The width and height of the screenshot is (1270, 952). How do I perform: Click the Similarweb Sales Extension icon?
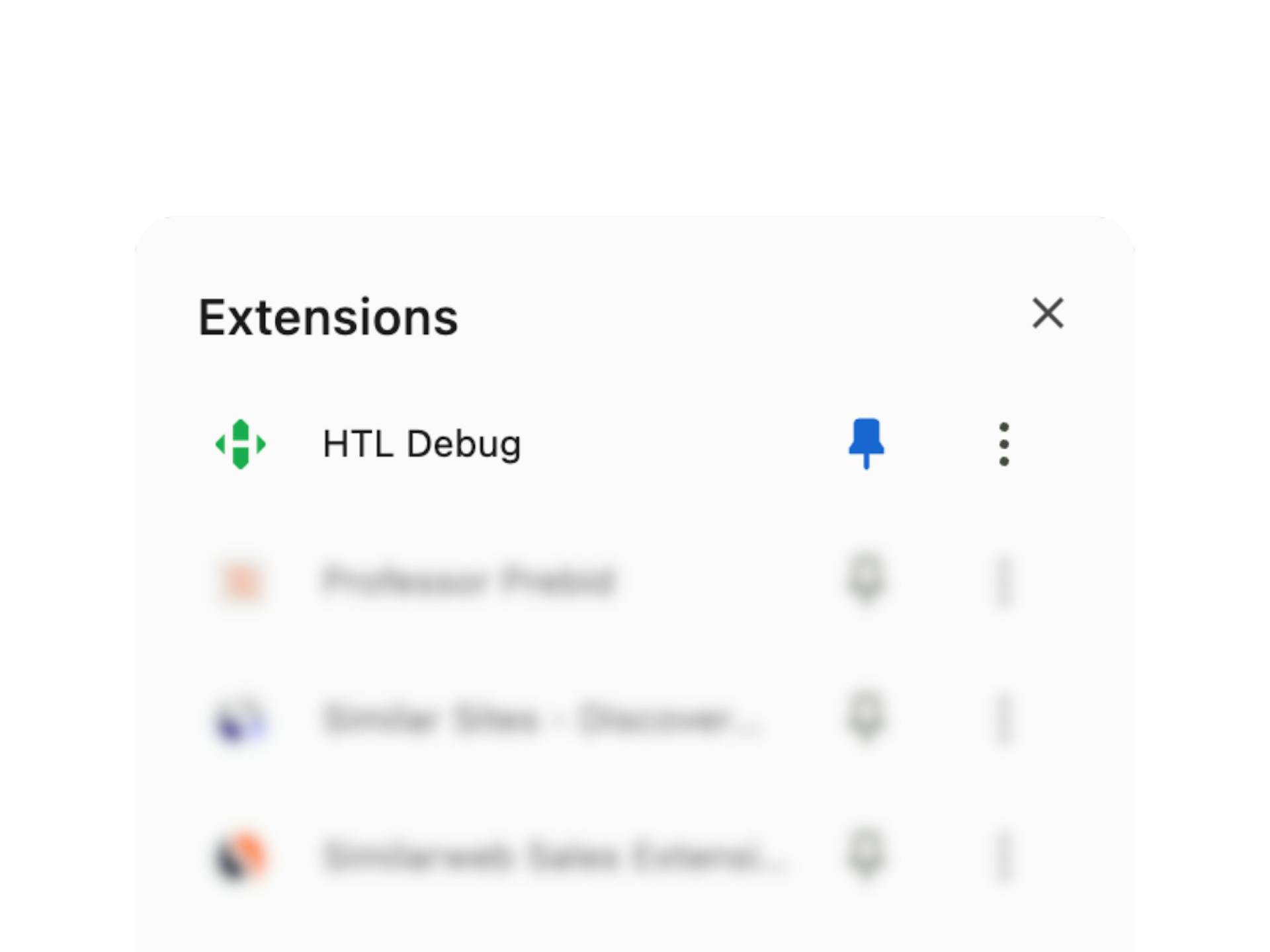[241, 857]
